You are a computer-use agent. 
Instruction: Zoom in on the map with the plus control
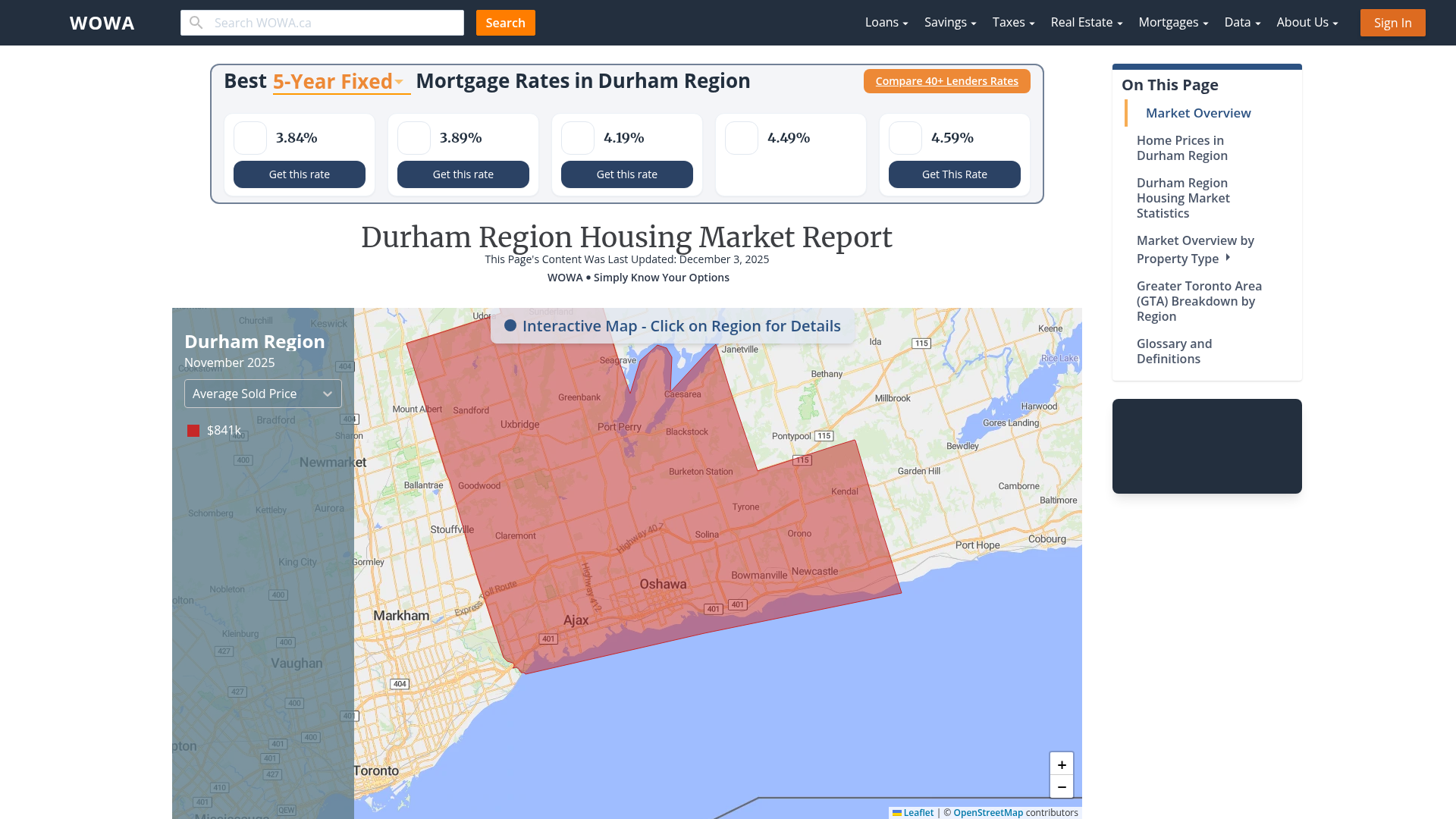click(1061, 764)
